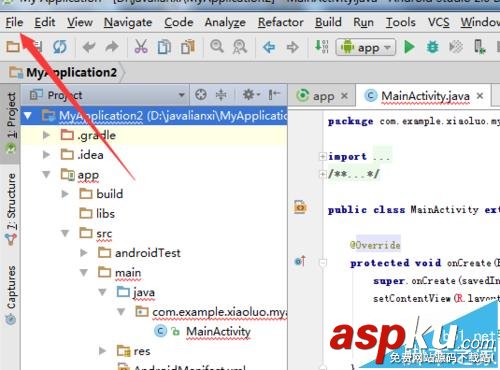Click the Redo arrow icon
This screenshot has height=370, width=500.
tap(112, 47)
